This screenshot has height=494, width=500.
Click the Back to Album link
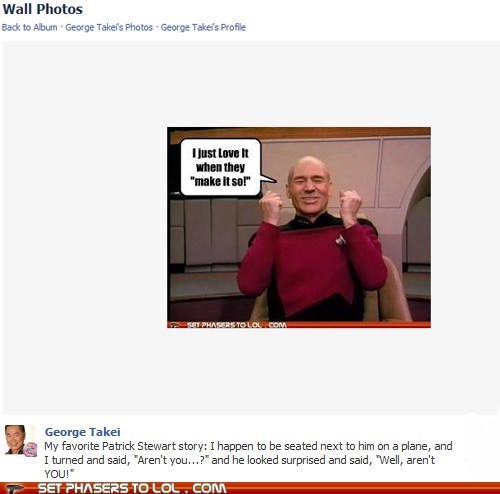(29, 27)
